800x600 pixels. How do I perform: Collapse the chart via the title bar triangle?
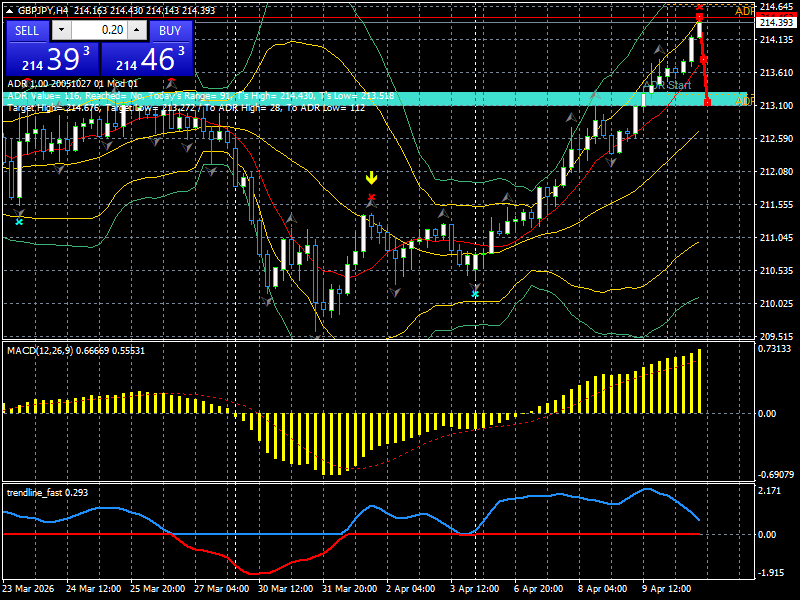coord(9,10)
